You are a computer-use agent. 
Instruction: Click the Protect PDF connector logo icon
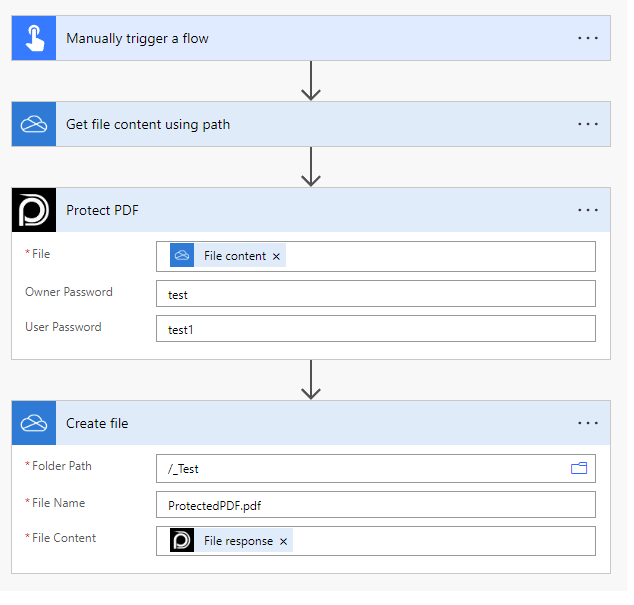coord(34,210)
